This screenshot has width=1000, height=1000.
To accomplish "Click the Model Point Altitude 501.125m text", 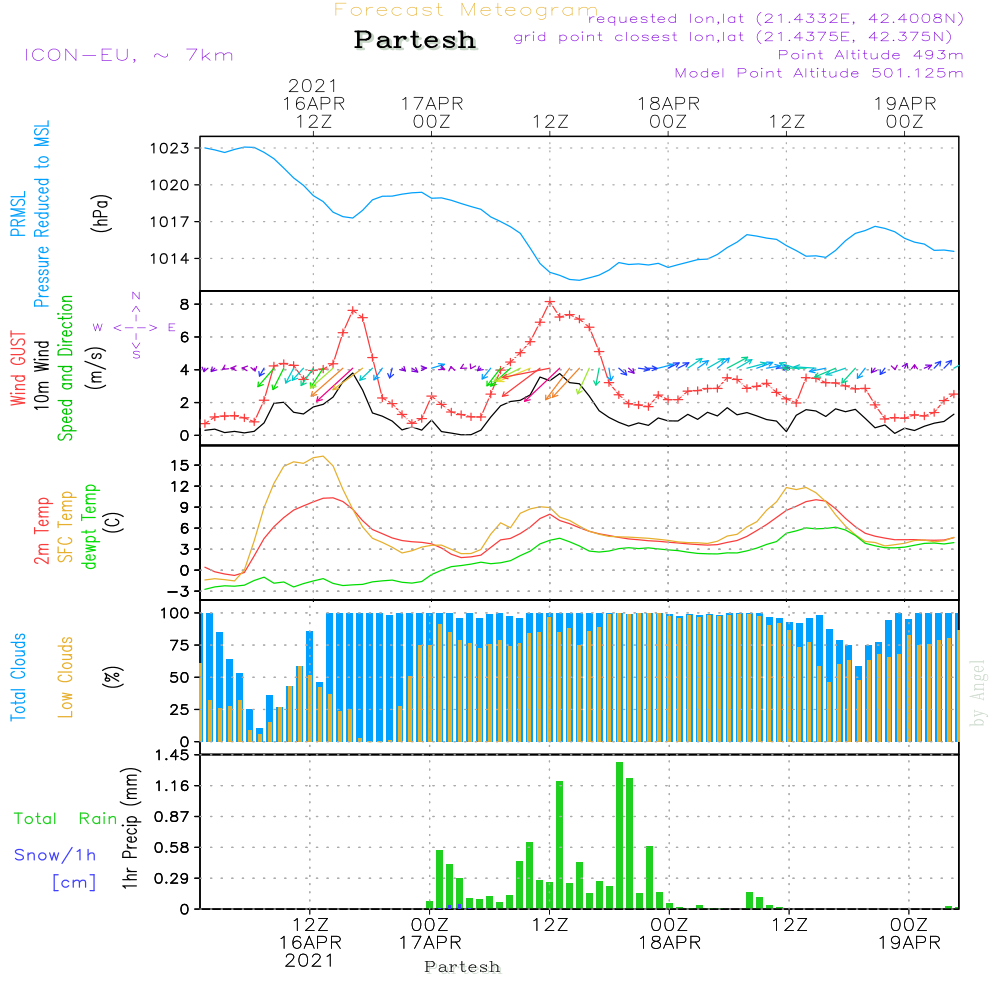I will point(819,73).
